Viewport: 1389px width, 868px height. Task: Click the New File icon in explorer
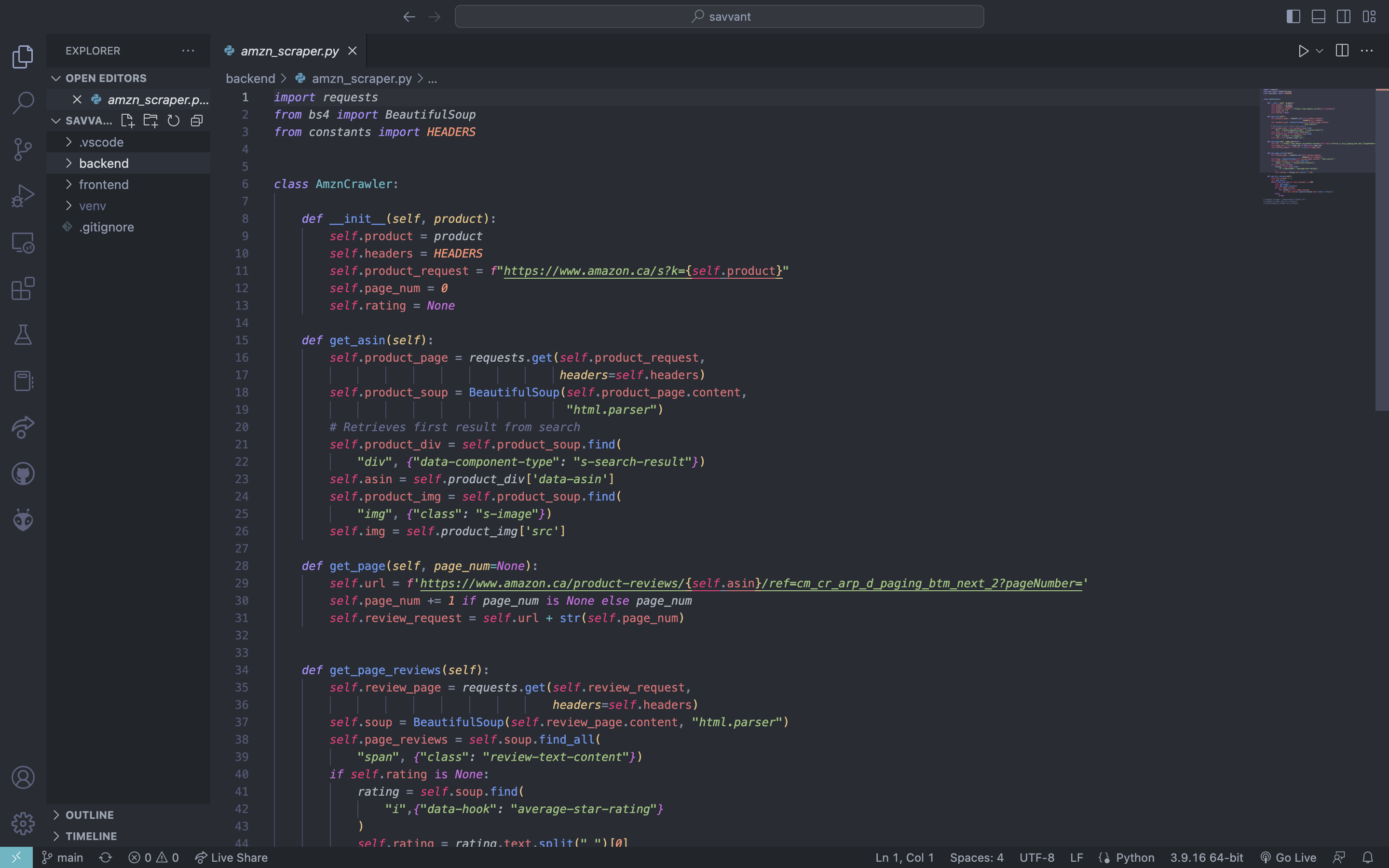click(127, 121)
